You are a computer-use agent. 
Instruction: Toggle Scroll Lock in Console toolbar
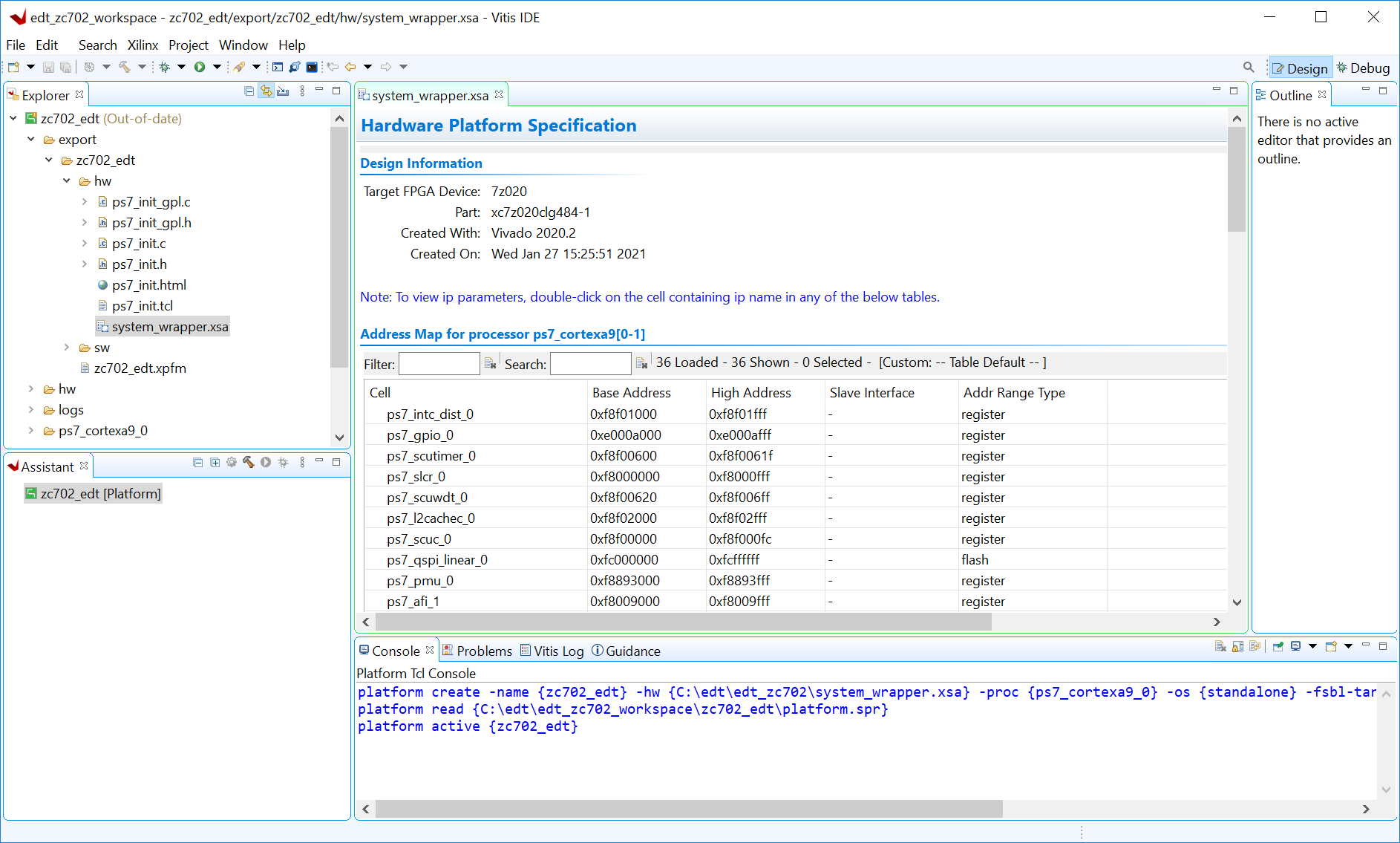(1237, 646)
